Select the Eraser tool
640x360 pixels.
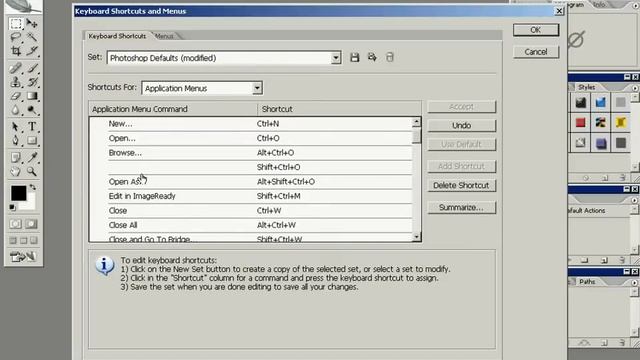[x=16, y=96]
